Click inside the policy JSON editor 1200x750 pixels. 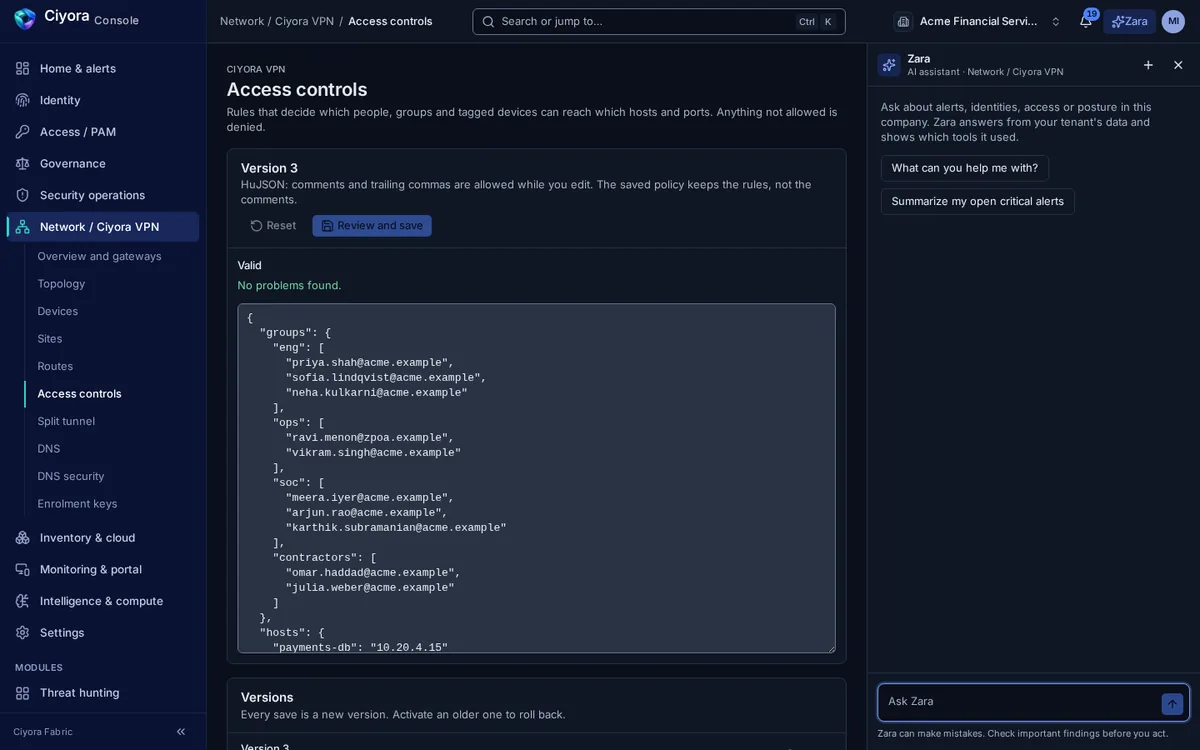point(536,478)
